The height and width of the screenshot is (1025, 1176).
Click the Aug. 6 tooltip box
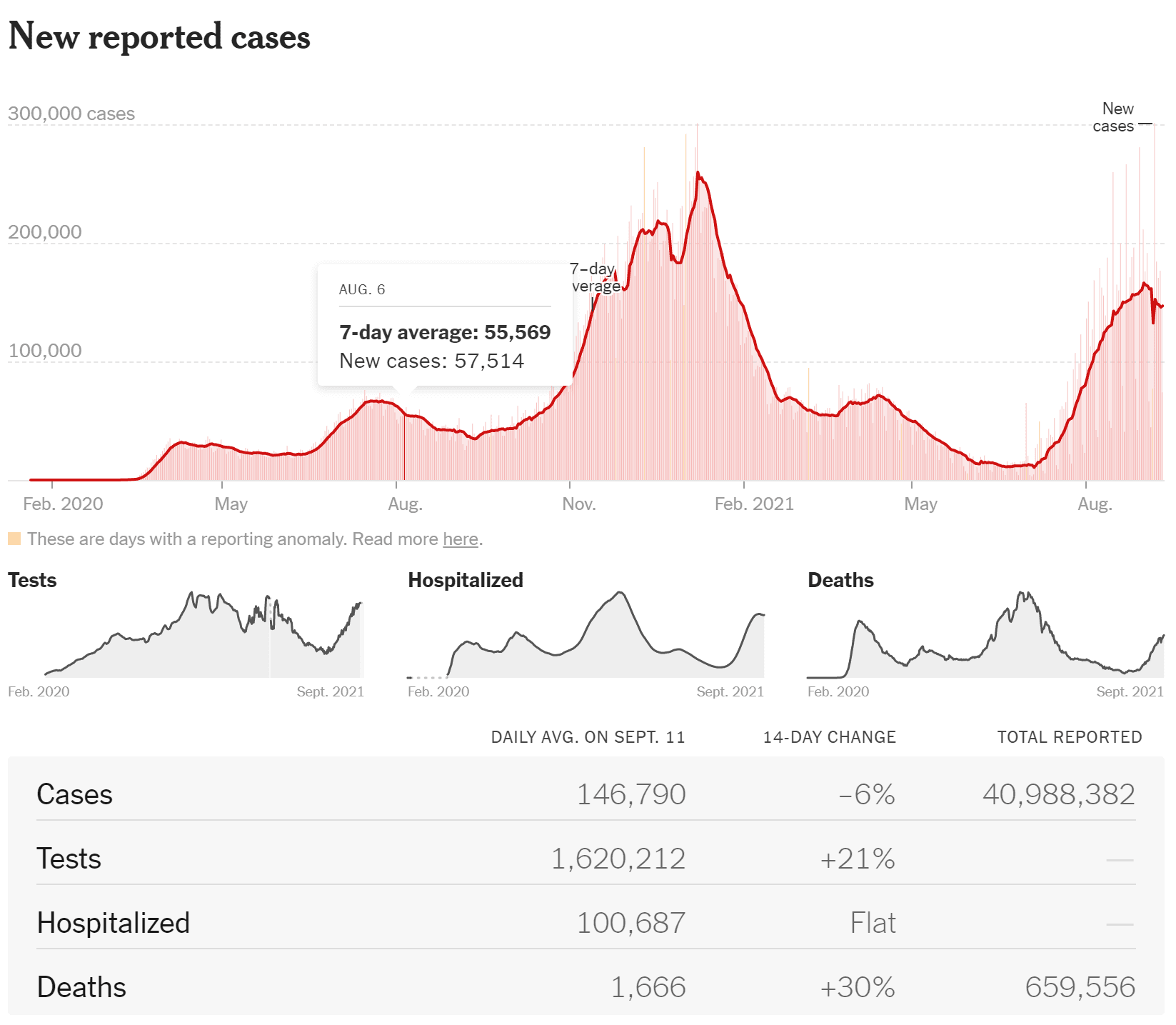[x=445, y=326]
